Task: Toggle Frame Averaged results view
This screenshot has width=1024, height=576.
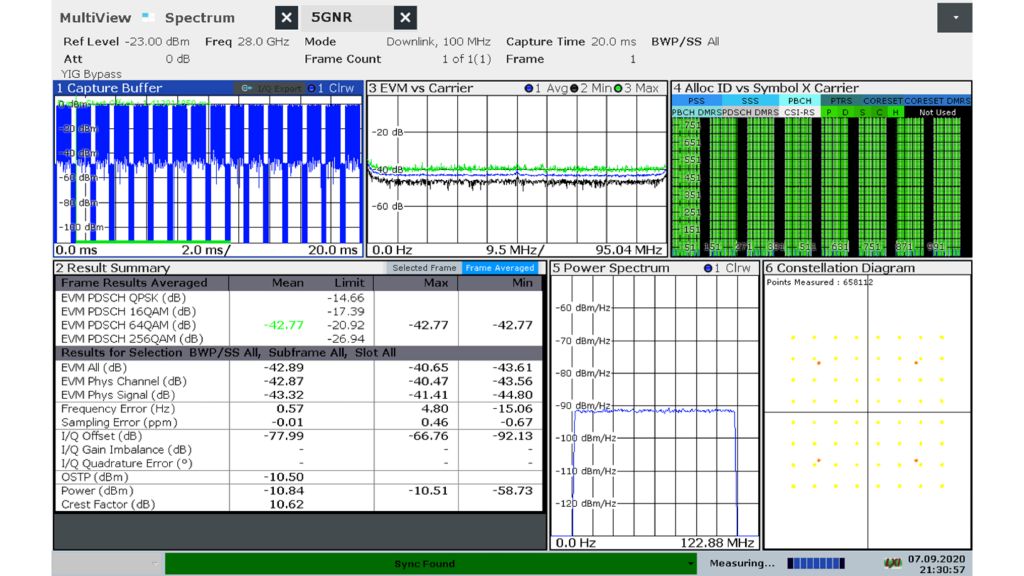Action: tap(499, 268)
